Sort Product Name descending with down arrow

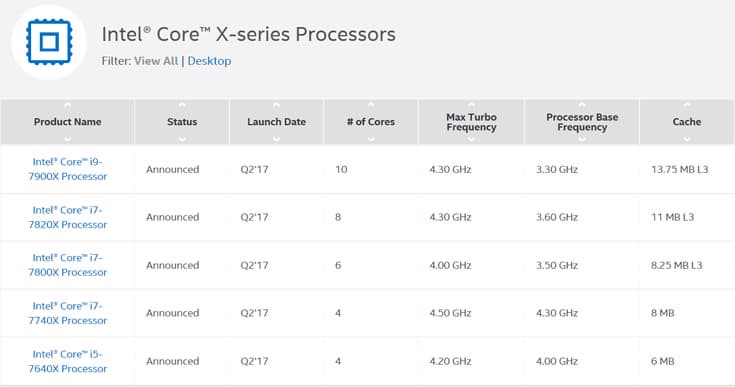68,139
